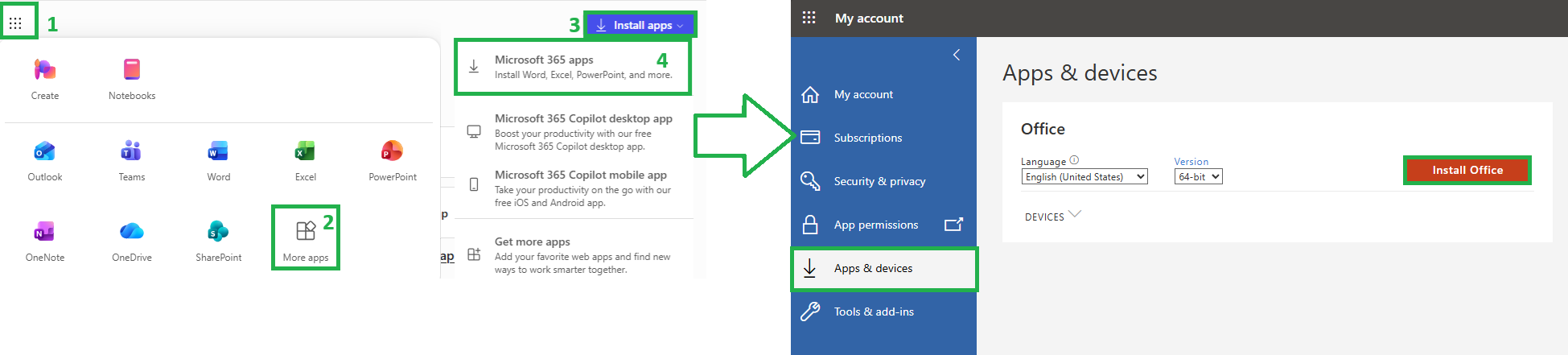Choose Microsoft 365 Copilot desktop app option

[573, 132]
